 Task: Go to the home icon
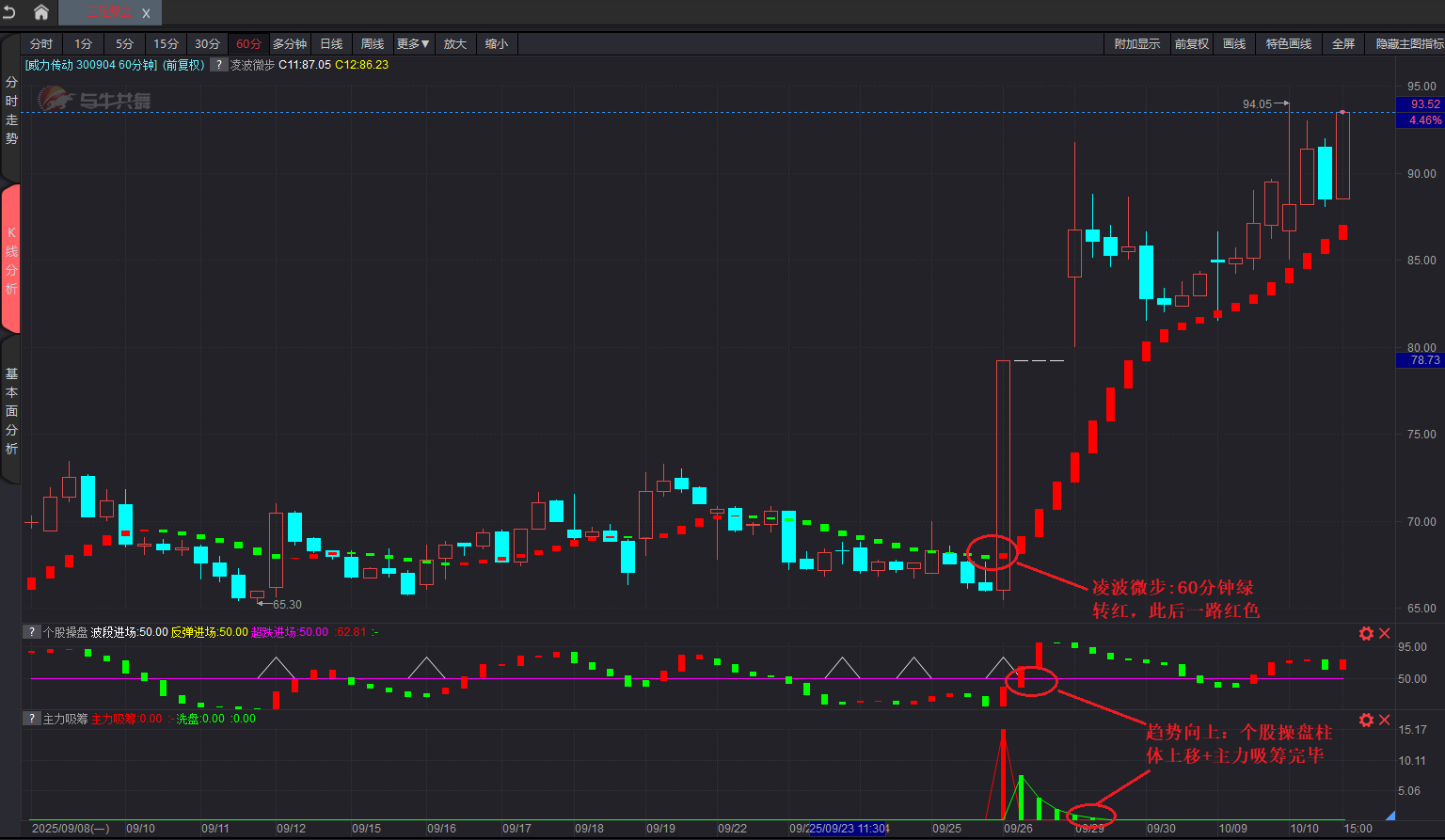point(41,12)
